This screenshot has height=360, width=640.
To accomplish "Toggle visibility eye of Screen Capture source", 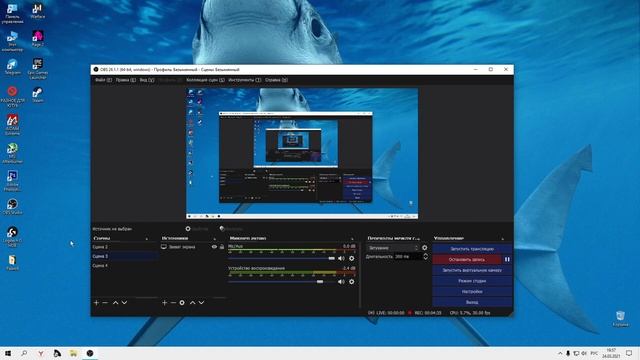I will 214,247.
